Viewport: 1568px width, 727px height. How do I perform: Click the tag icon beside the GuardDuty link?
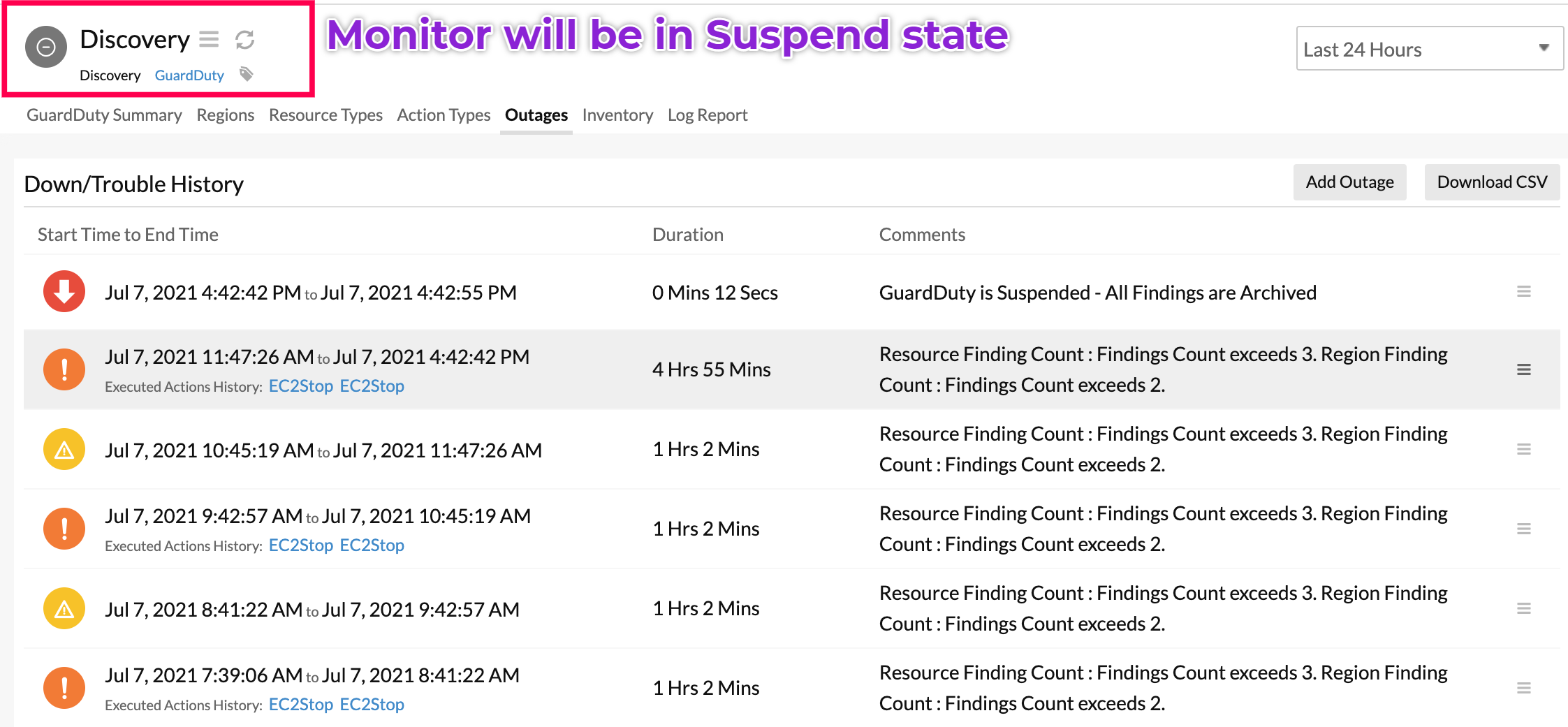(x=246, y=74)
